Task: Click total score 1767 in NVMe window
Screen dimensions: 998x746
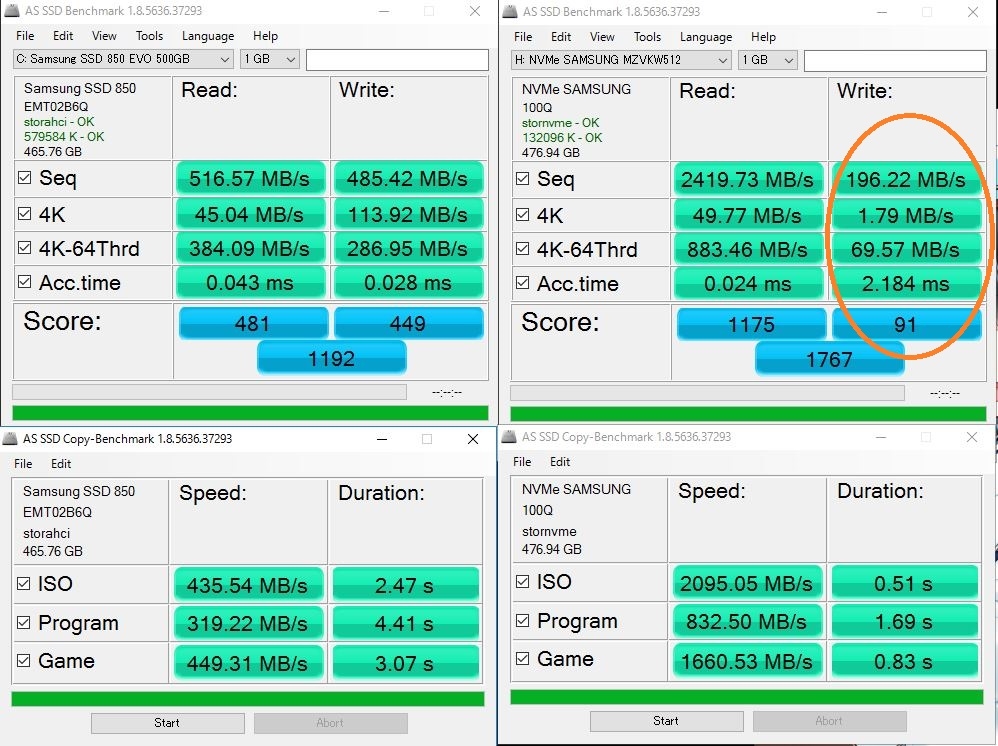Action: pos(829,359)
